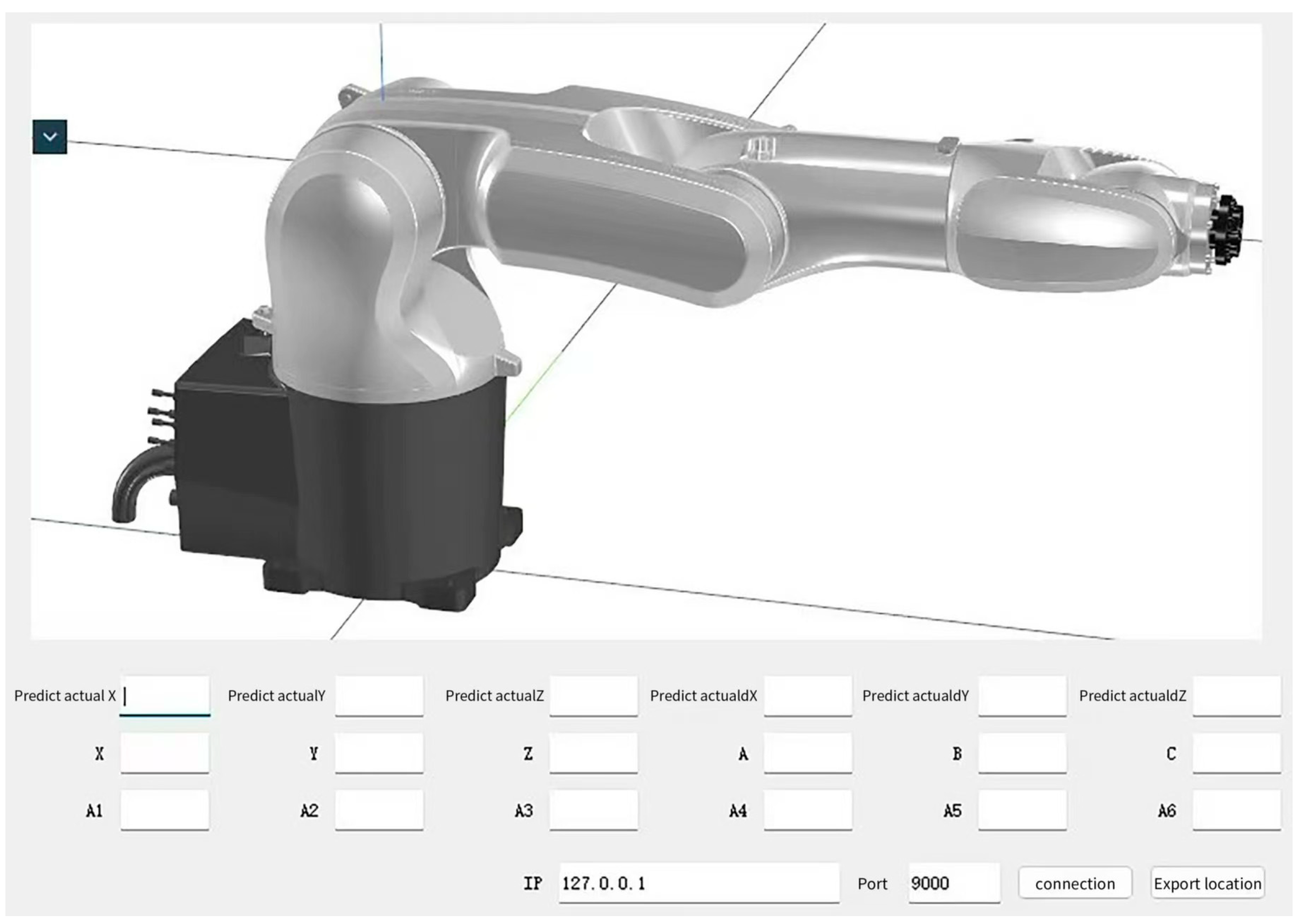The width and height of the screenshot is (1300, 924).
Task: Select the Z coordinate input
Action: coord(593,753)
